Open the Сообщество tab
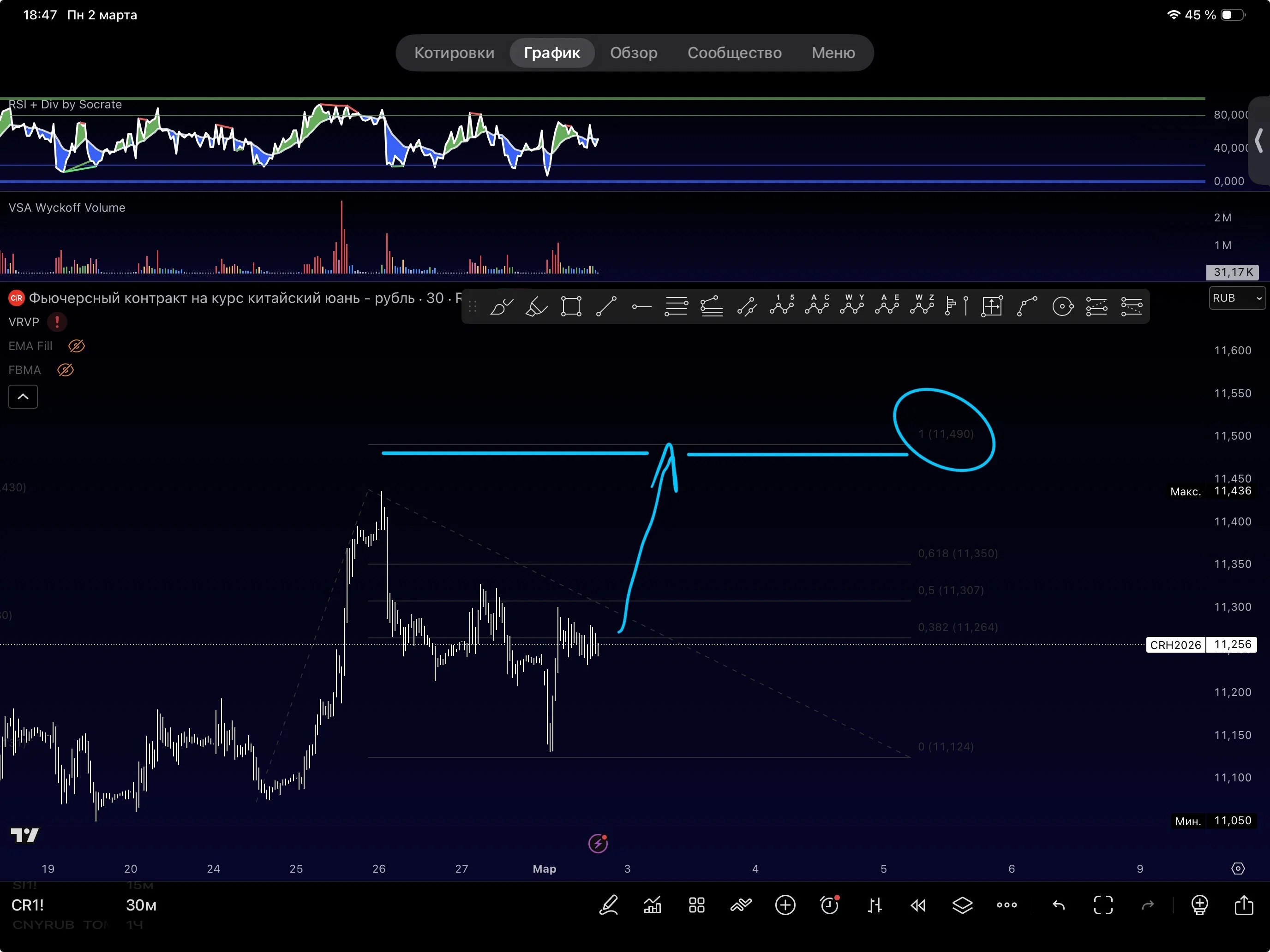 pyautogui.click(x=734, y=53)
